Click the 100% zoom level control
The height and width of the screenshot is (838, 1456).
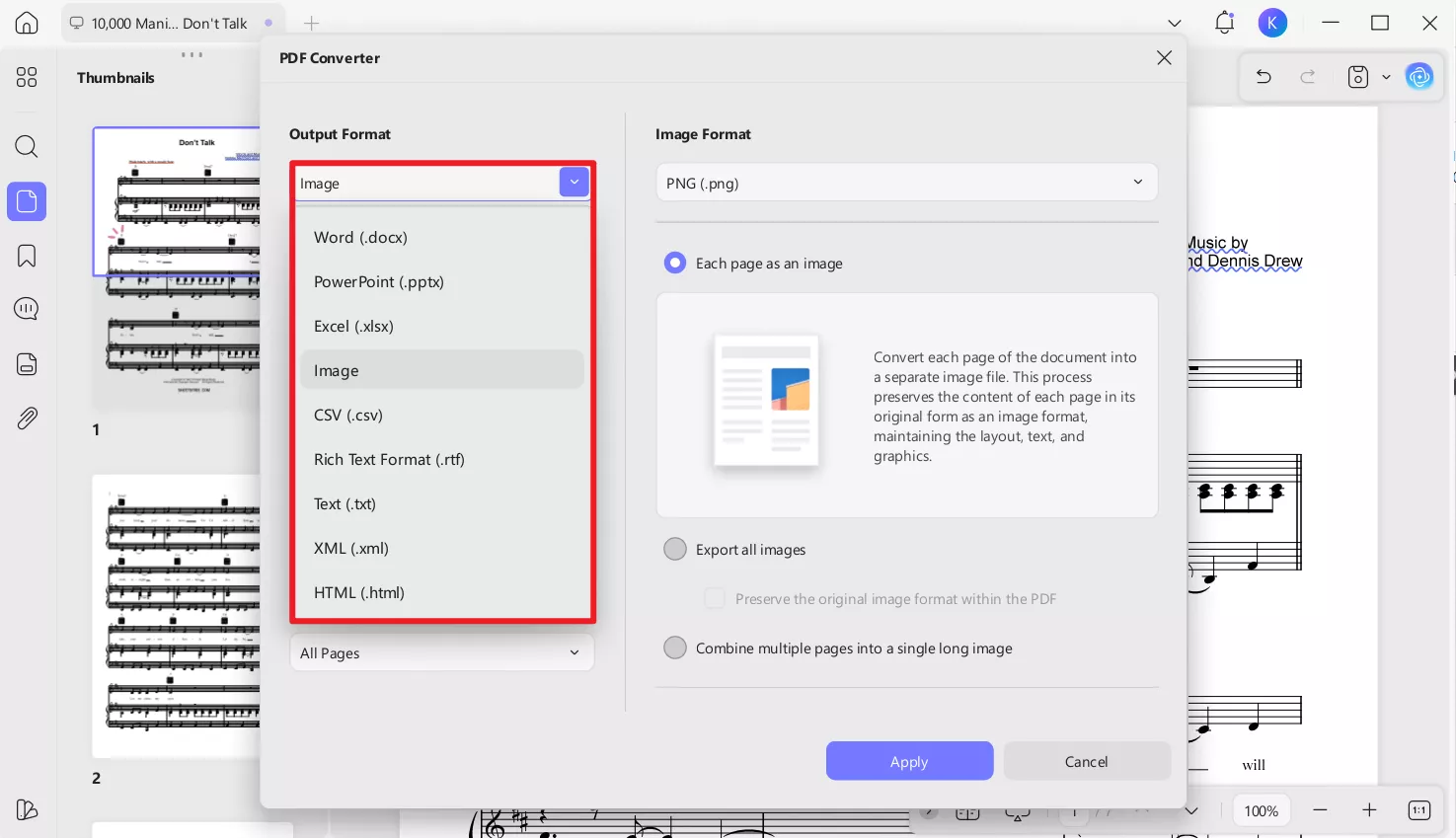pos(1261,809)
